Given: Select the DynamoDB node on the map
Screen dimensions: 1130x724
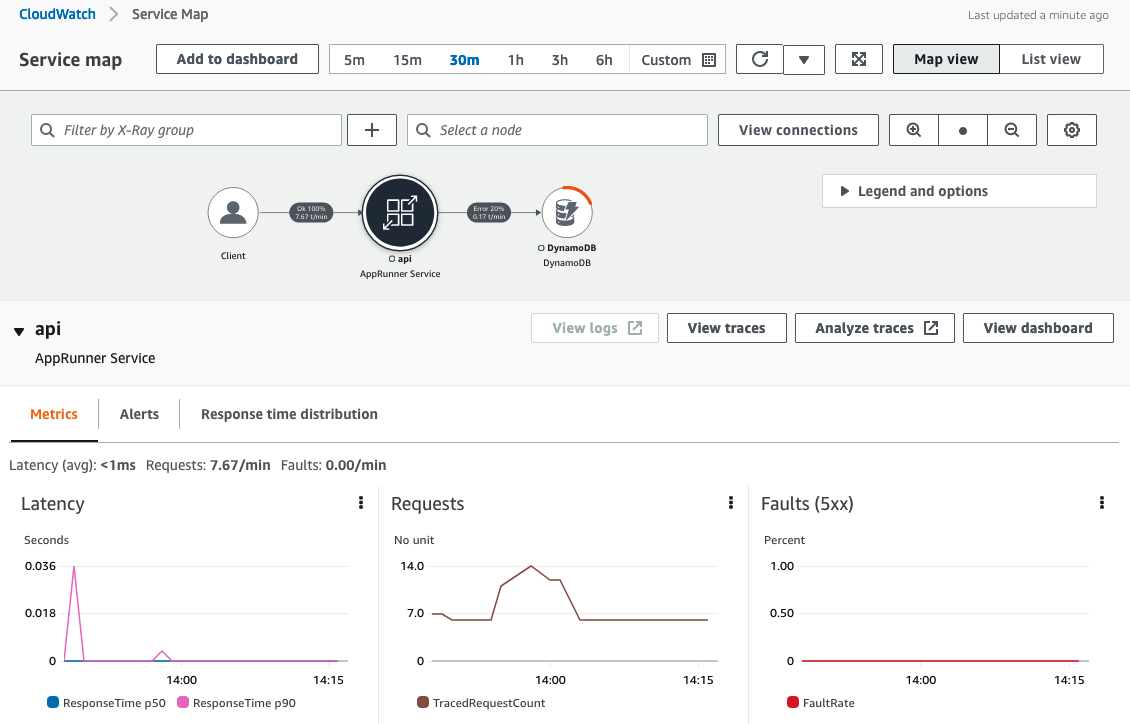Looking at the screenshot, I should (x=567, y=213).
